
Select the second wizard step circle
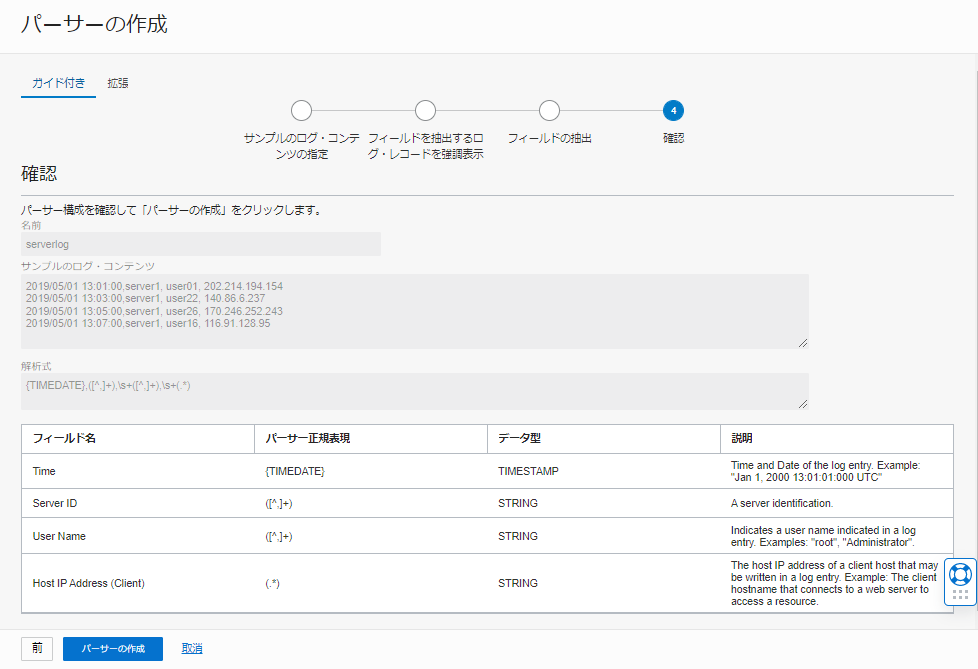point(425,110)
